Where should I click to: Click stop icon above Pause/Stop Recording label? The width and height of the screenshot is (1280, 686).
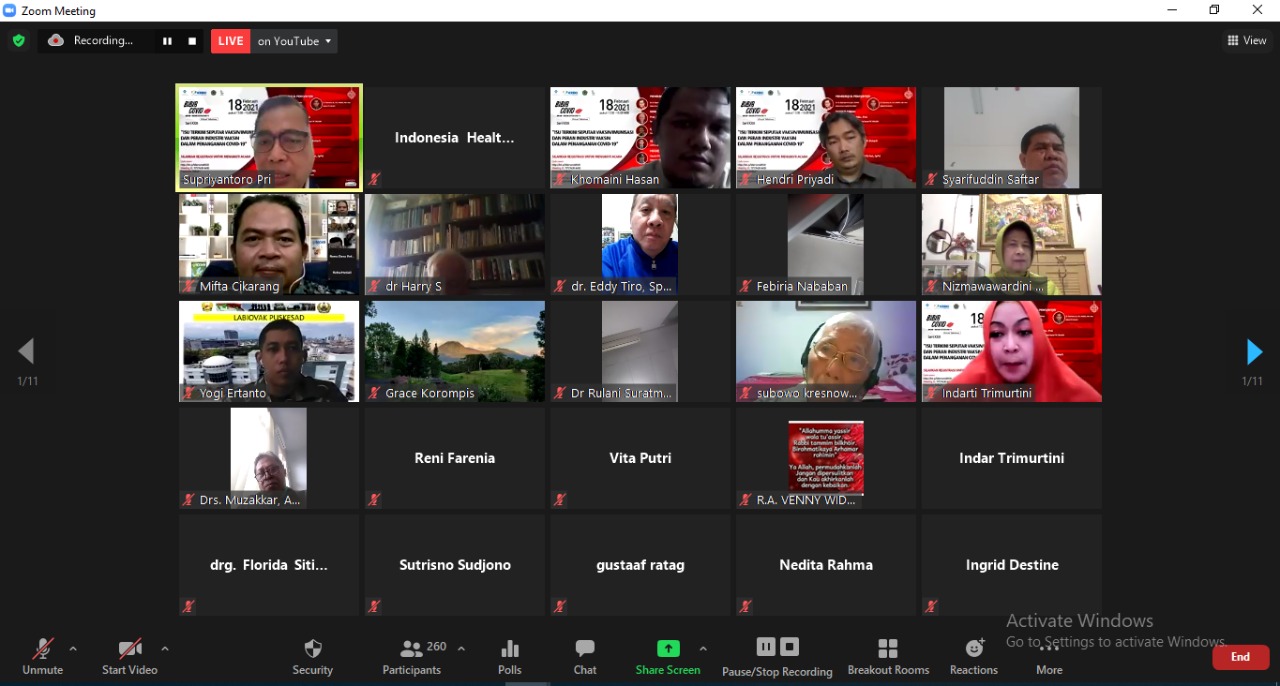(x=789, y=647)
